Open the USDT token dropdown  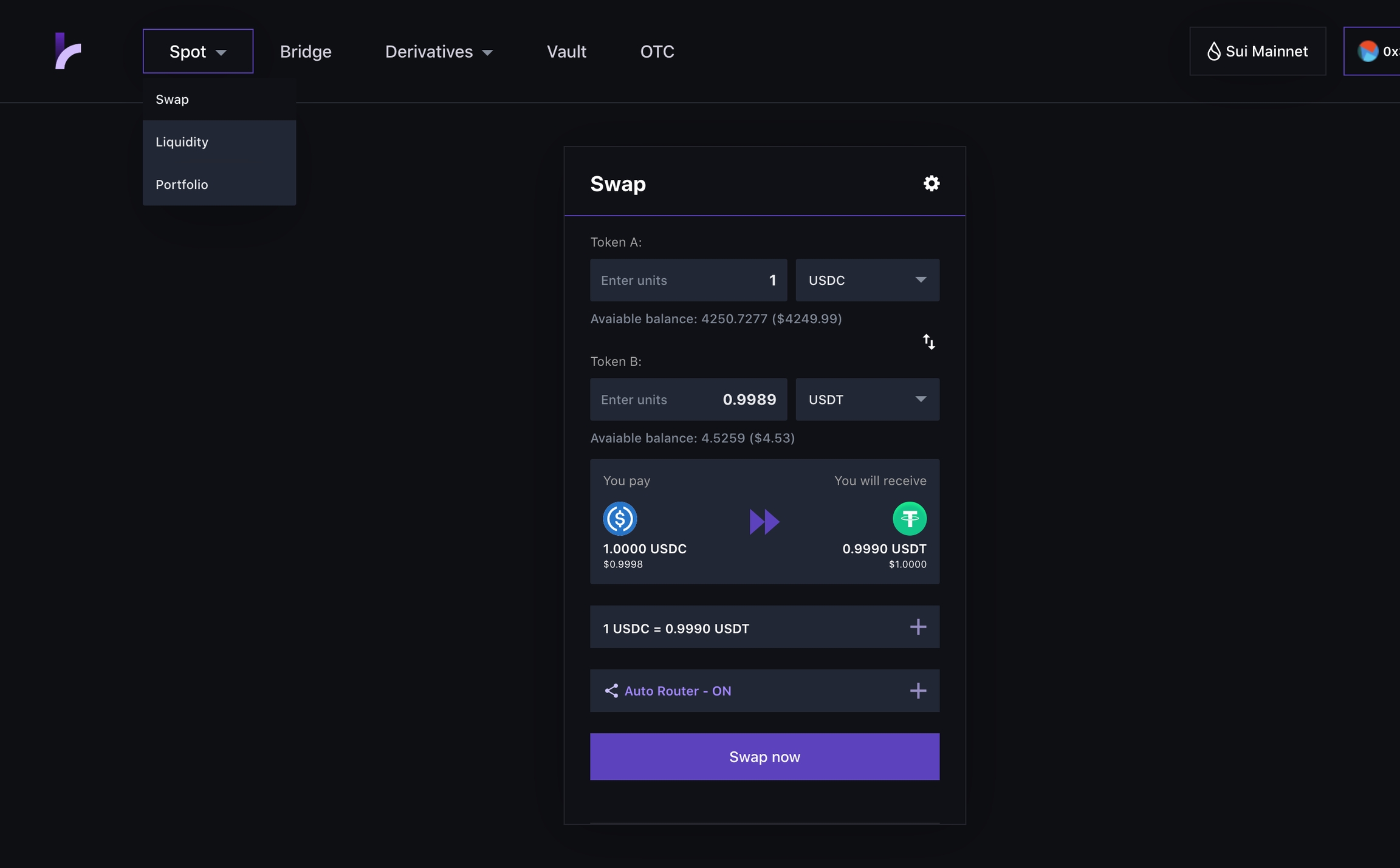click(867, 400)
